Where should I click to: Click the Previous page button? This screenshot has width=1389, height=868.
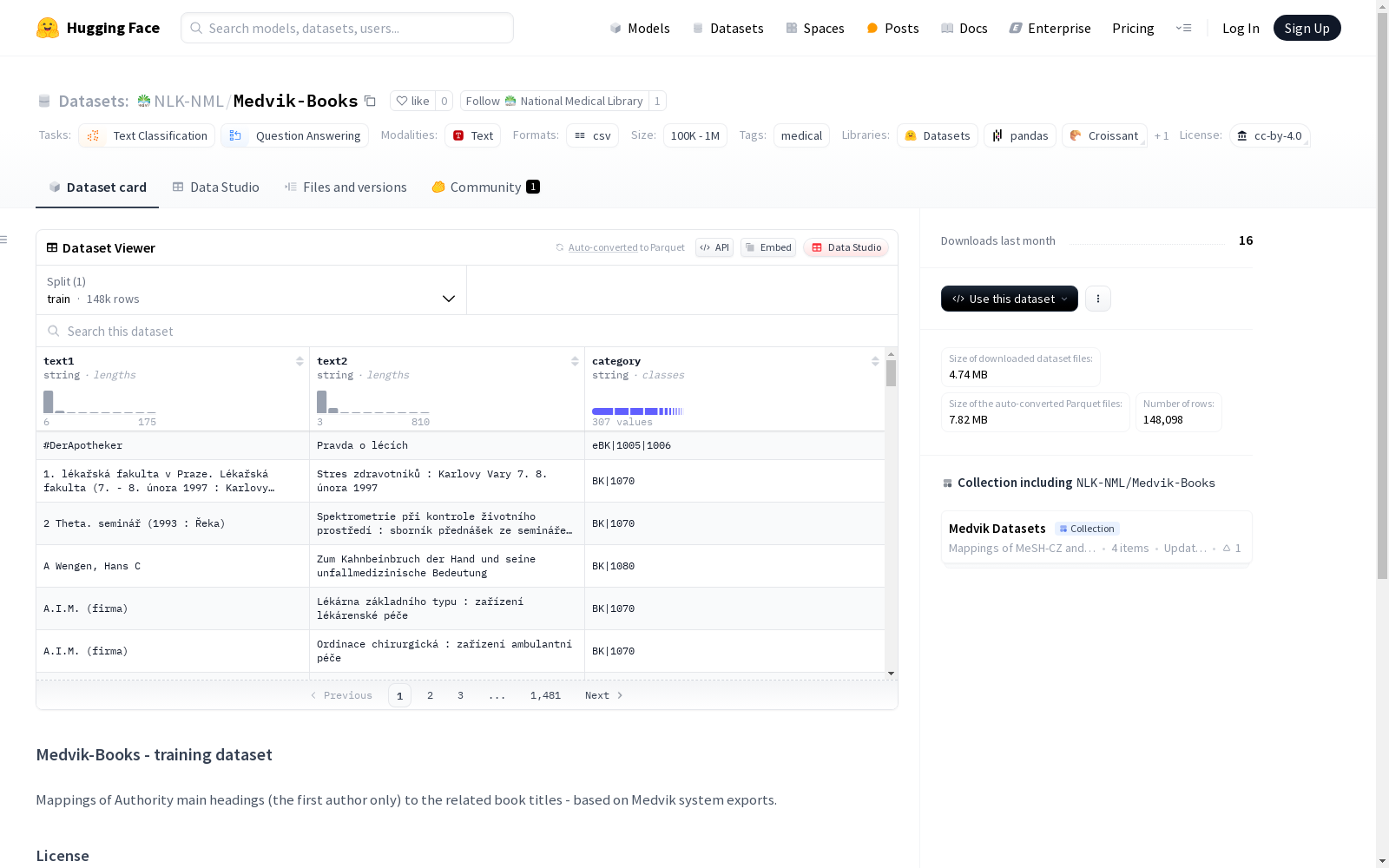point(341,695)
